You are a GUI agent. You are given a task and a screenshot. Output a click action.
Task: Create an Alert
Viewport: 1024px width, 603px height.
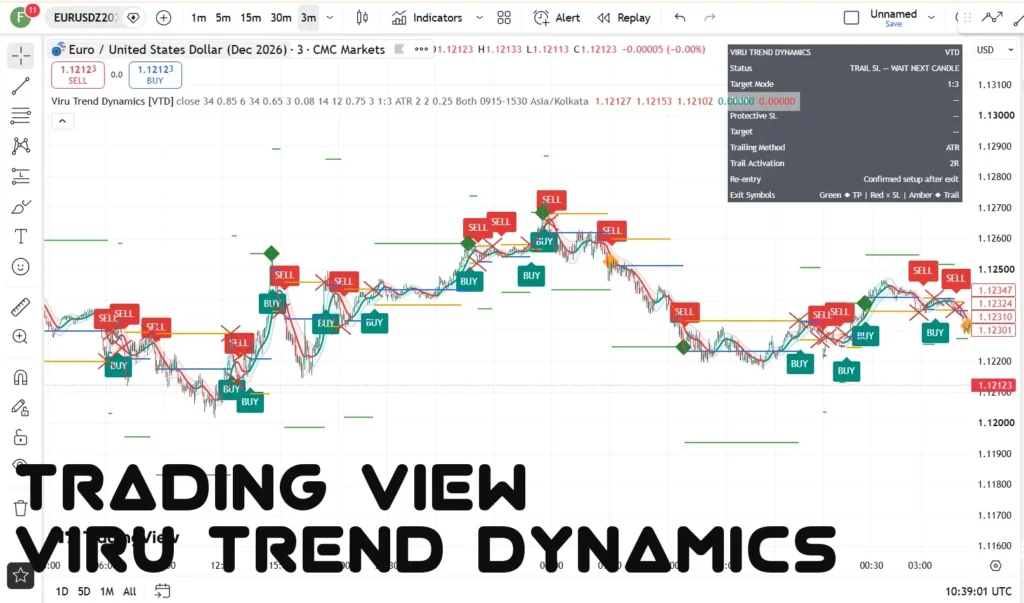556,18
